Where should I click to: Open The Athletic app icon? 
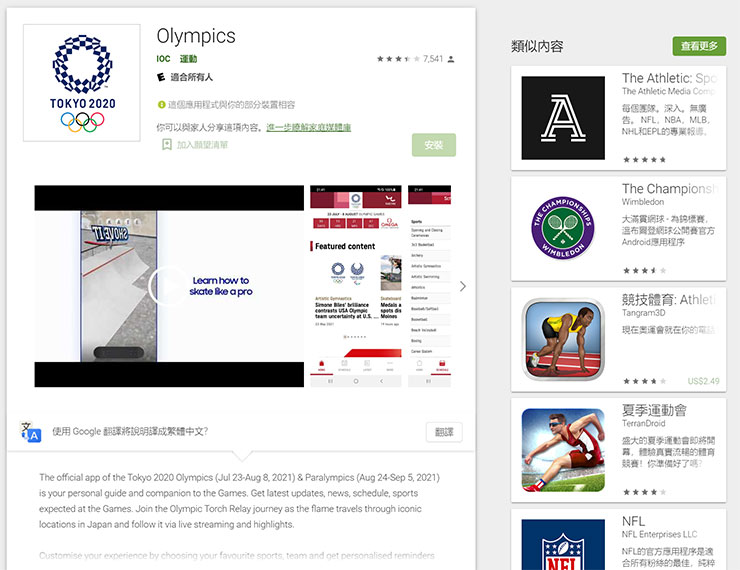point(563,118)
